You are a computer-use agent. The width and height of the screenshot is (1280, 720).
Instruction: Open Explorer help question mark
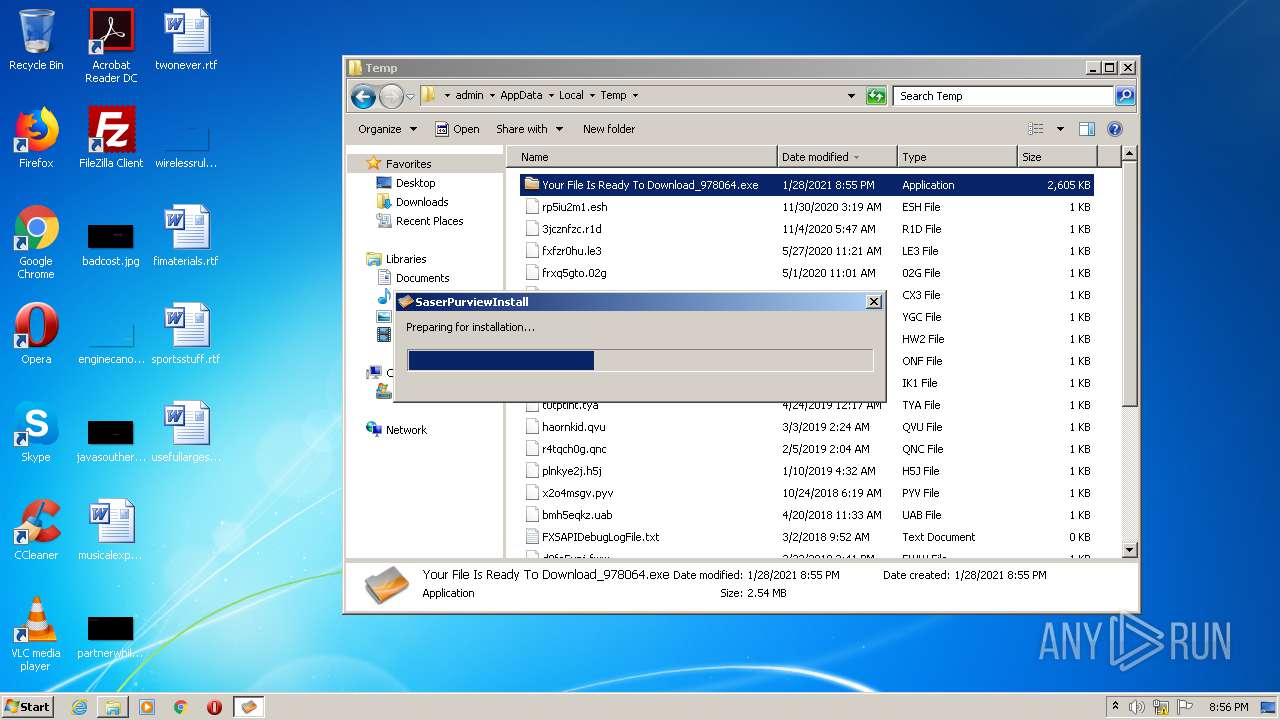point(1115,129)
